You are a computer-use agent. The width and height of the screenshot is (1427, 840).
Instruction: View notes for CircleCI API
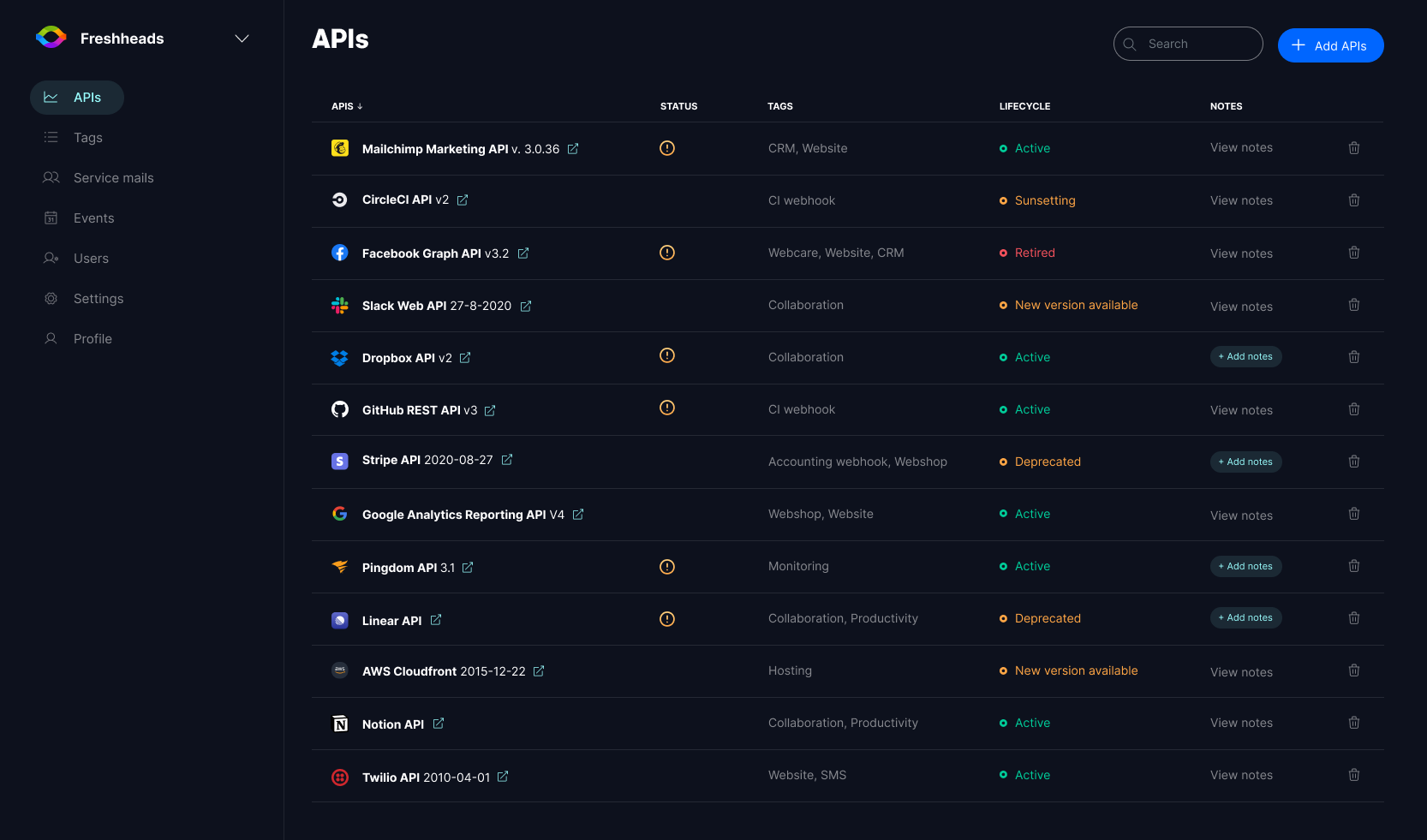pos(1241,200)
